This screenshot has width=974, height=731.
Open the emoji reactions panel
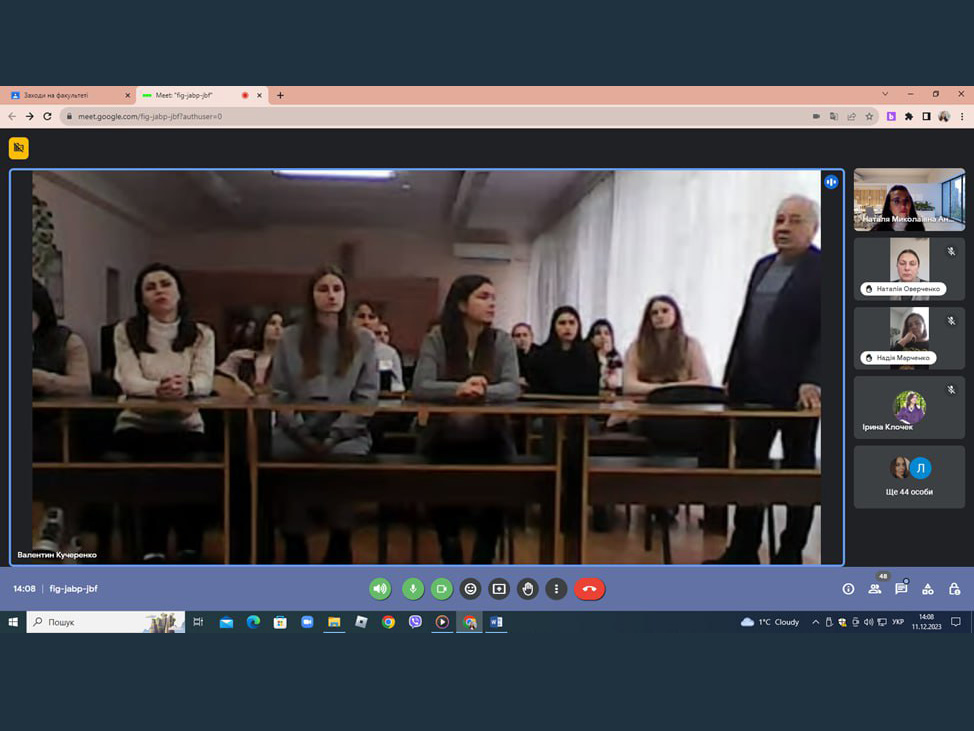(470, 589)
